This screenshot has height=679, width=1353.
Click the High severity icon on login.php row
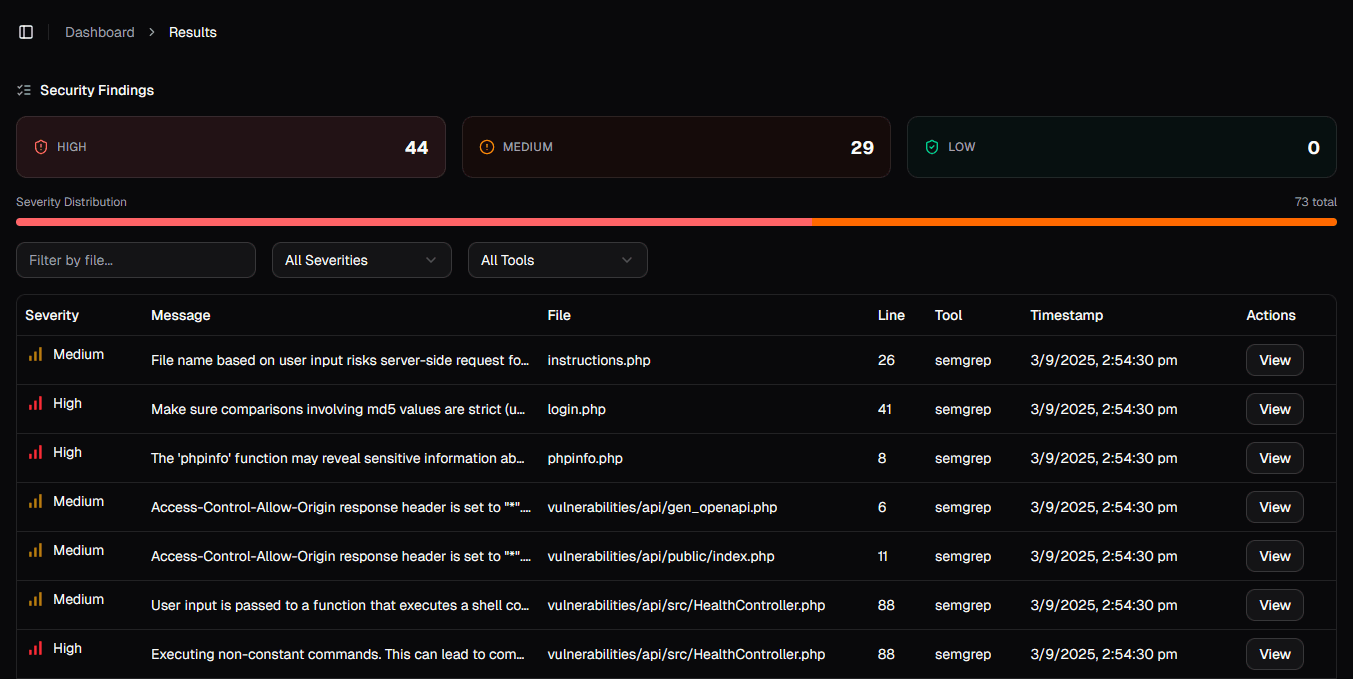coord(33,402)
